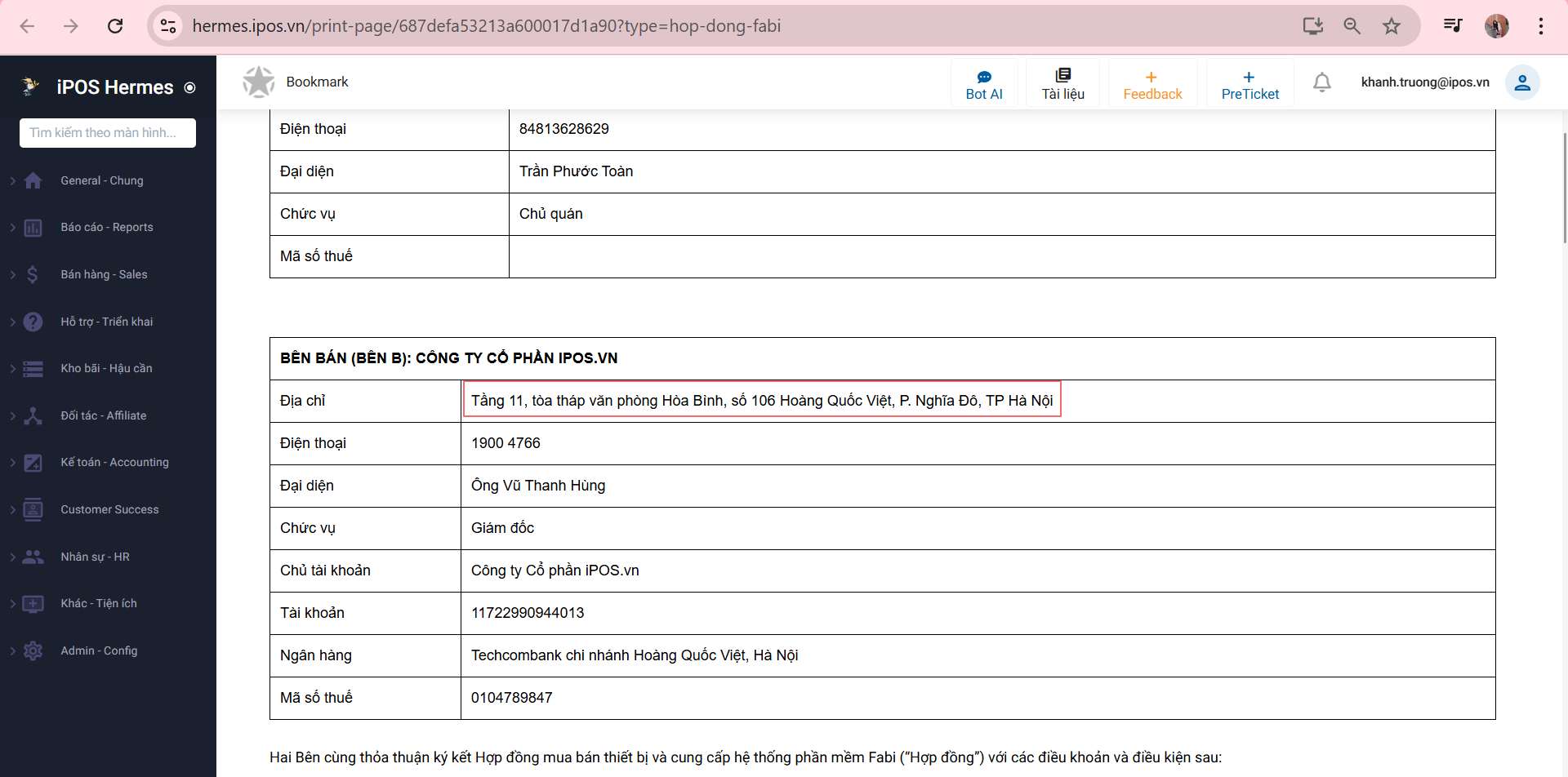Expand the Nhân sự - HR chevron
This screenshot has height=777, width=1568.
(x=12, y=557)
